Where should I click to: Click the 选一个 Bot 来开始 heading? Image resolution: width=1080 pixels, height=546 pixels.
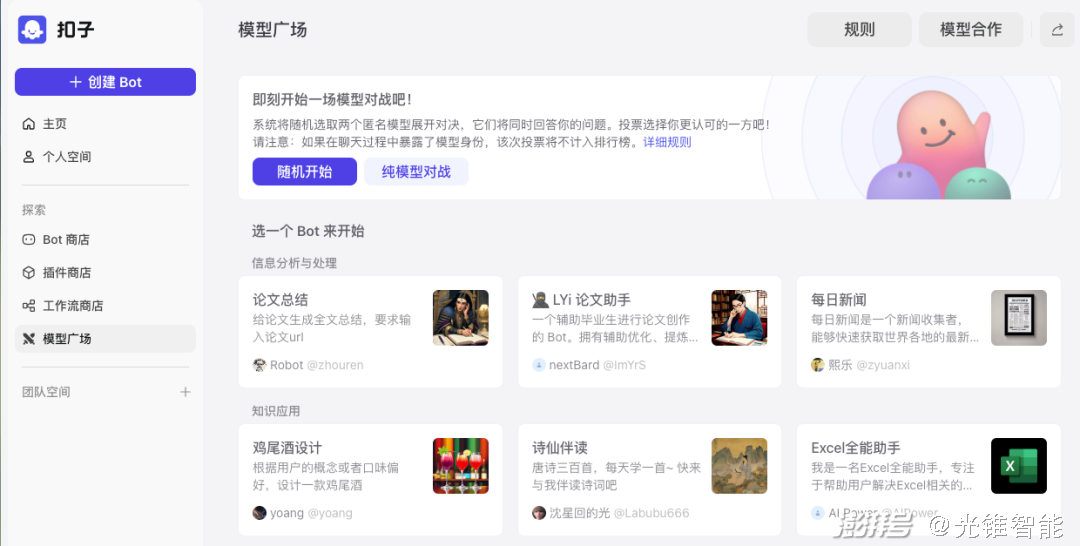pos(308,231)
